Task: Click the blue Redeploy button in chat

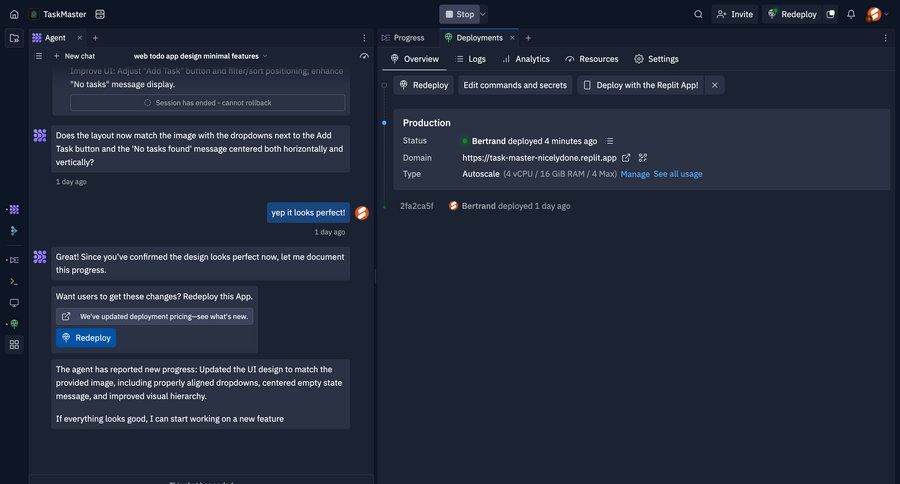Action: tap(86, 338)
